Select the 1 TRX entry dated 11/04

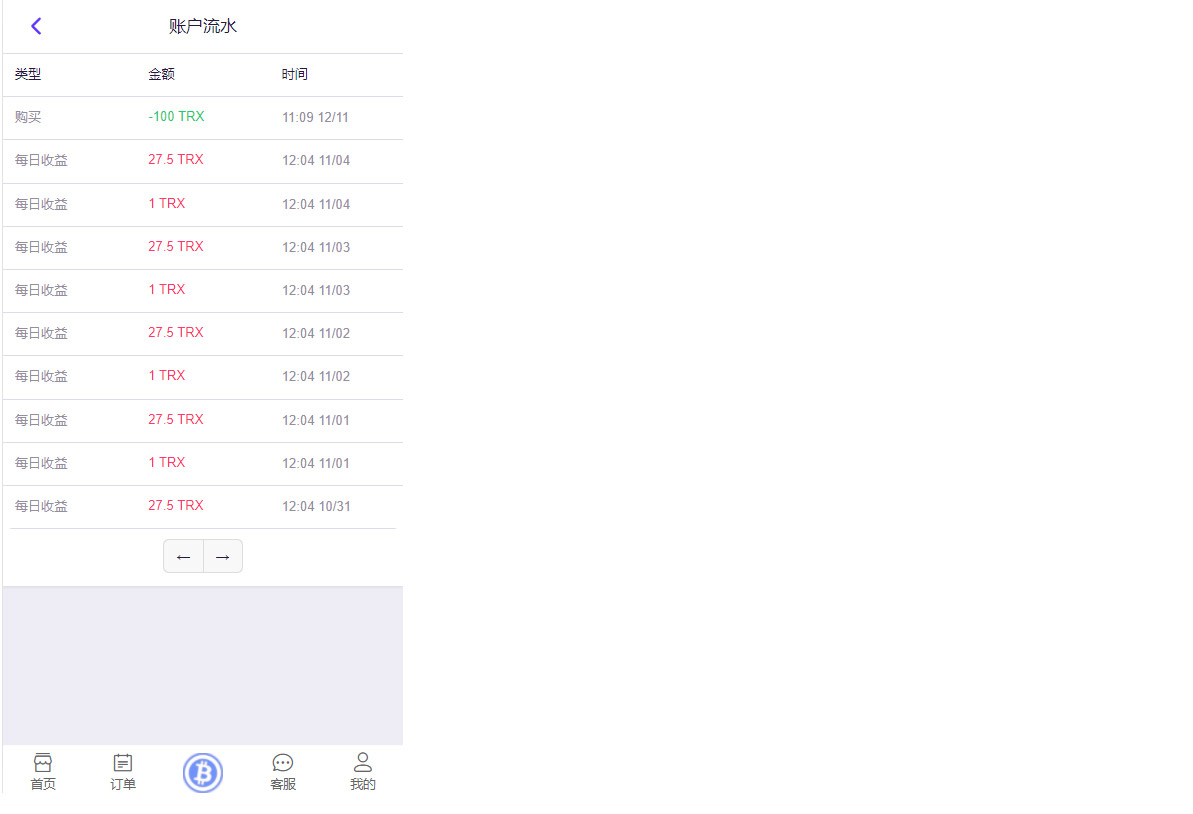202,205
